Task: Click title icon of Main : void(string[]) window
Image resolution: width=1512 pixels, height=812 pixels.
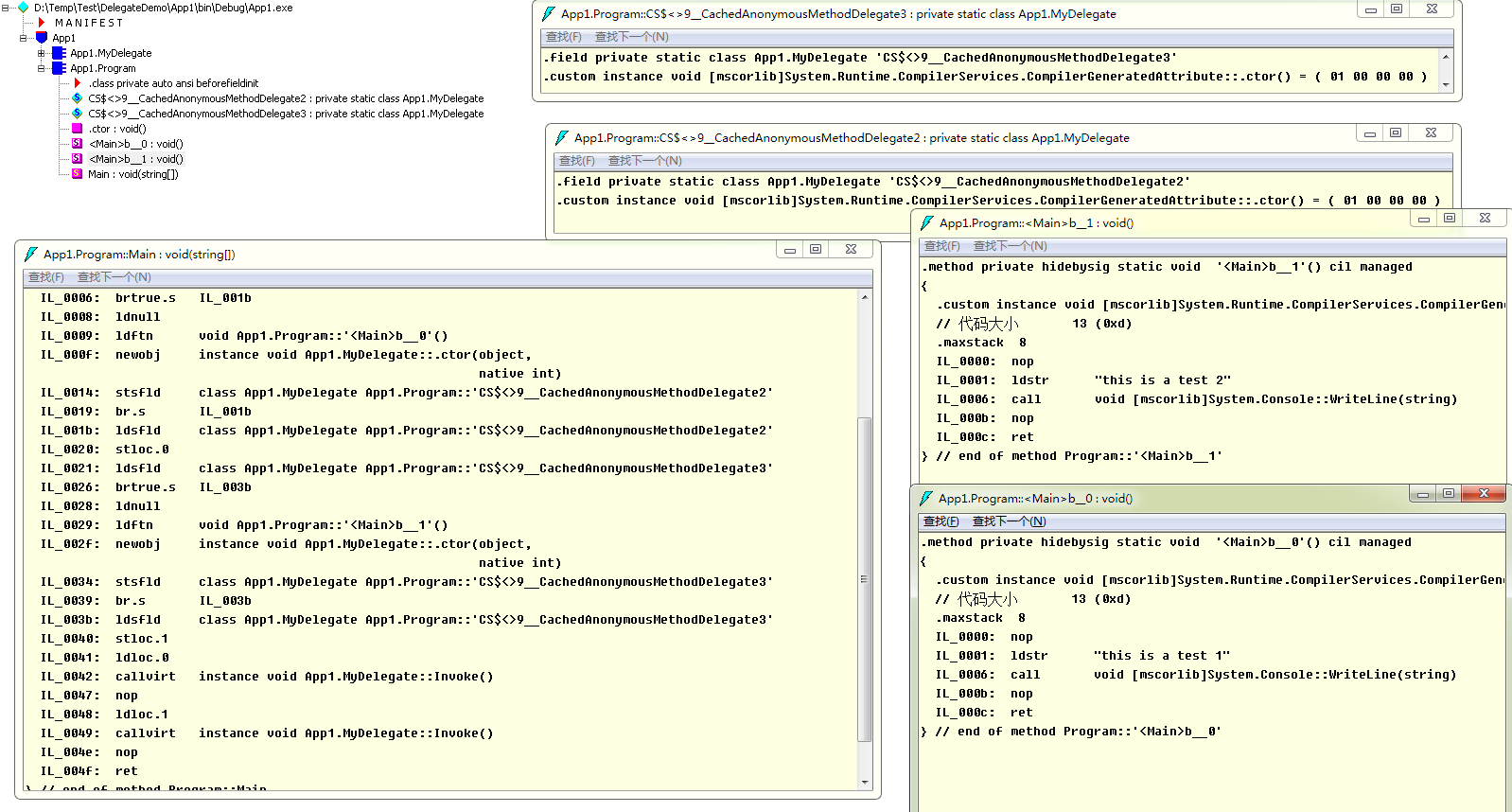Action: (x=31, y=254)
